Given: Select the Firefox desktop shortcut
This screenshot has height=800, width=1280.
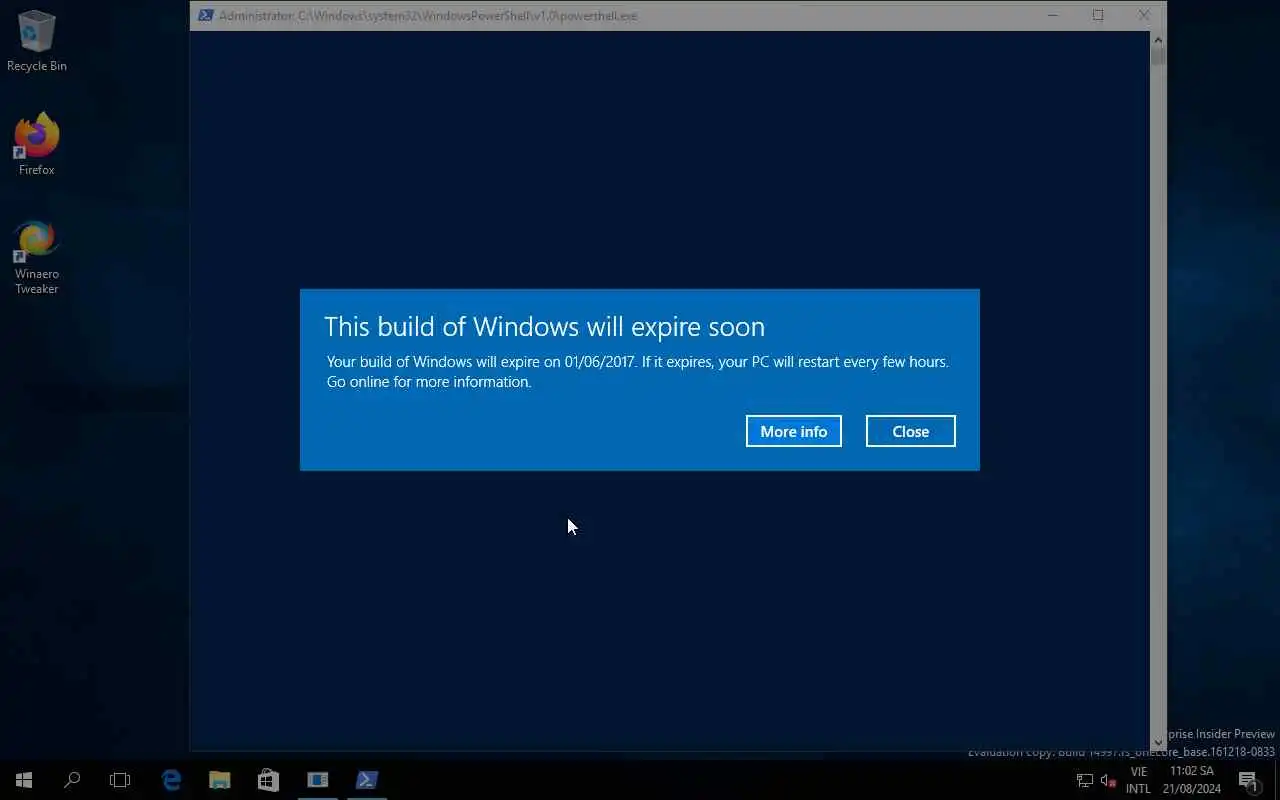Looking at the screenshot, I should [37, 145].
